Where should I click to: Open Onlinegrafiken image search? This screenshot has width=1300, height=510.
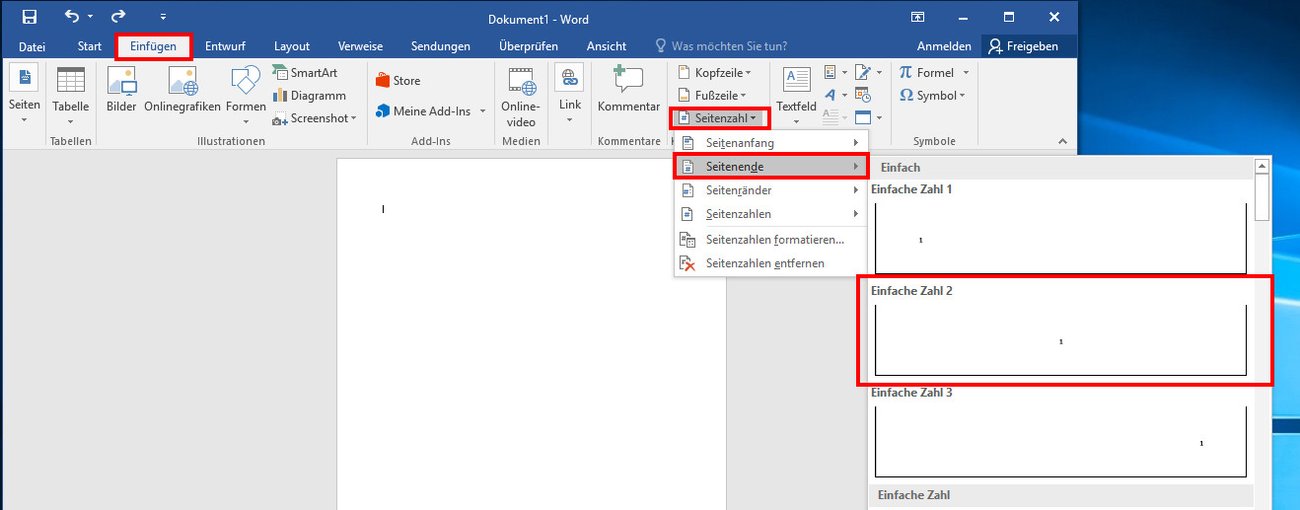(x=182, y=91)
